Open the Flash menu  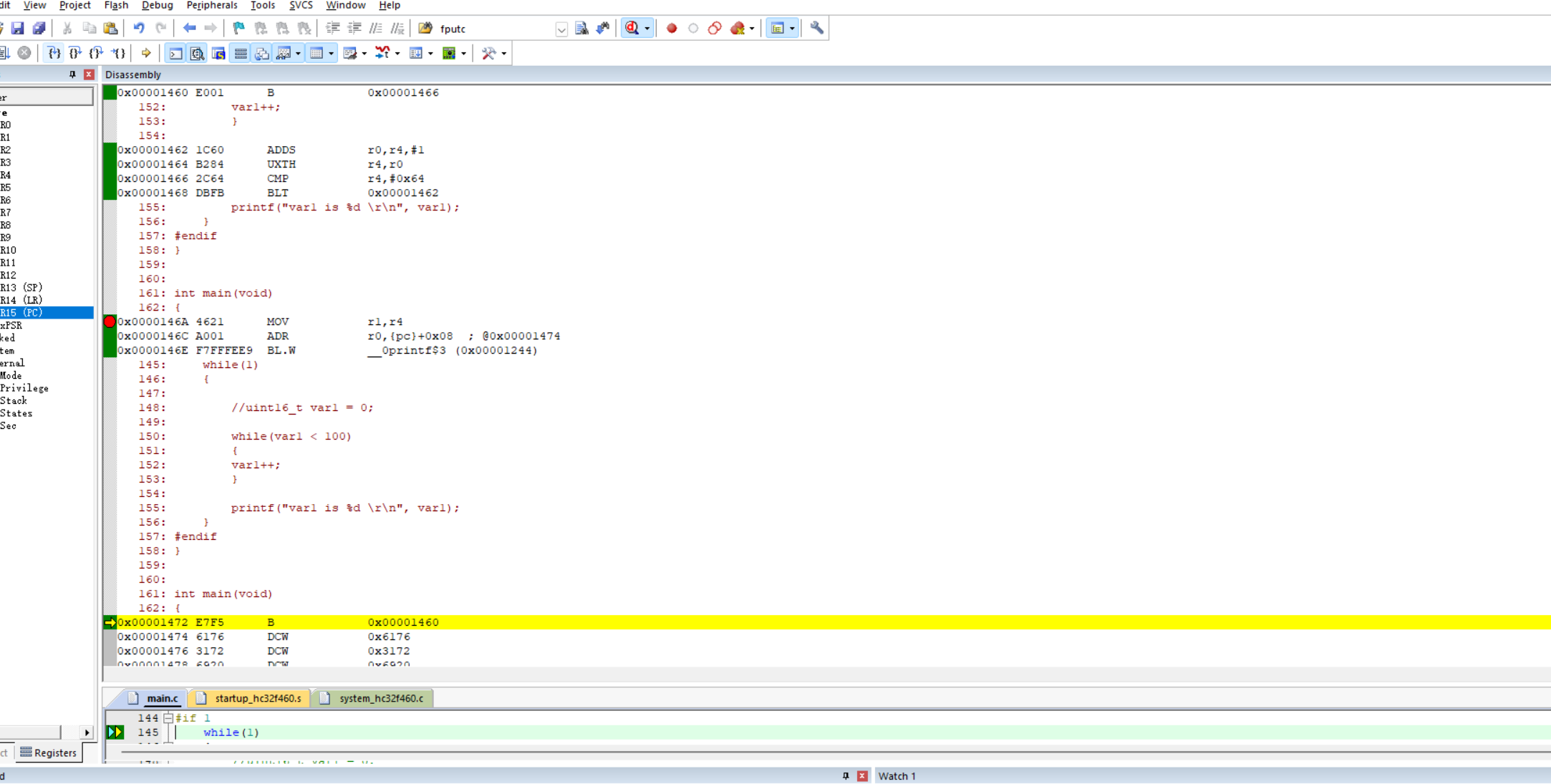(x=116, y=6)
